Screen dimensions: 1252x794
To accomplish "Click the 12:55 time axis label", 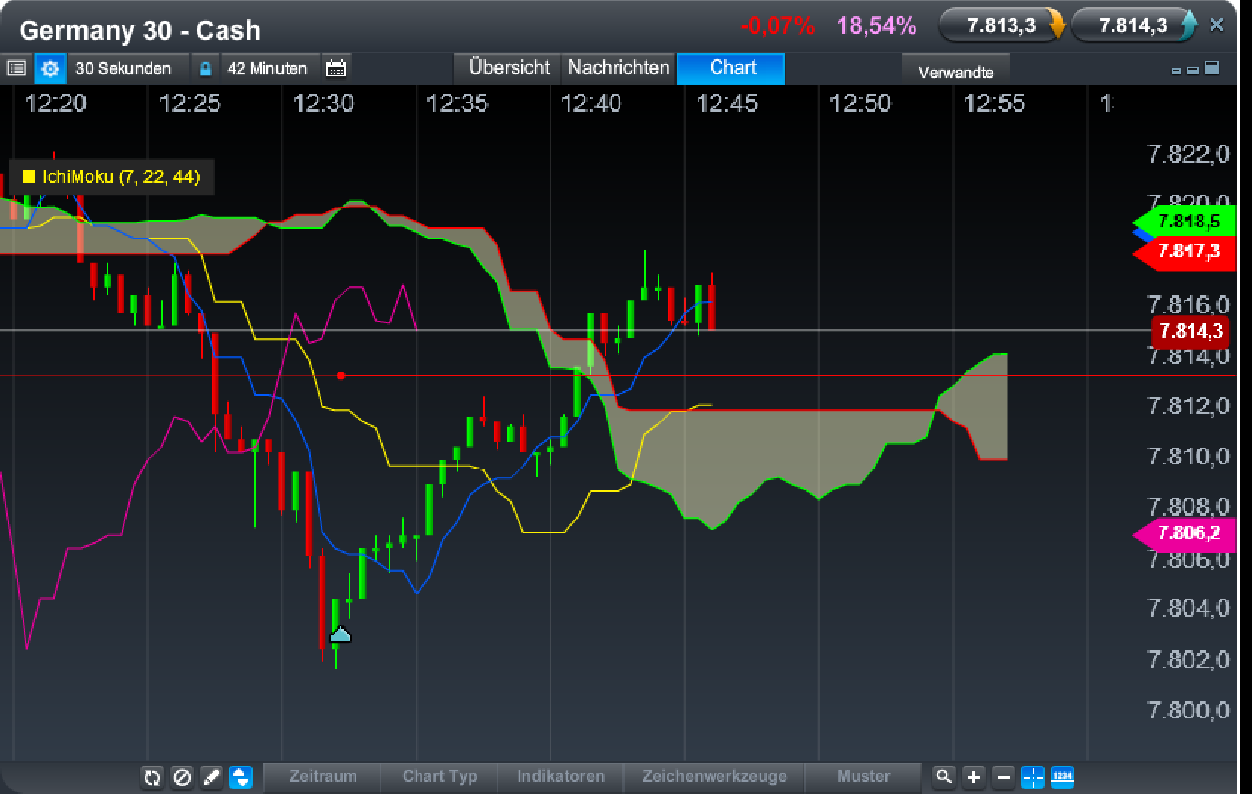I will (x=994, y=103).
